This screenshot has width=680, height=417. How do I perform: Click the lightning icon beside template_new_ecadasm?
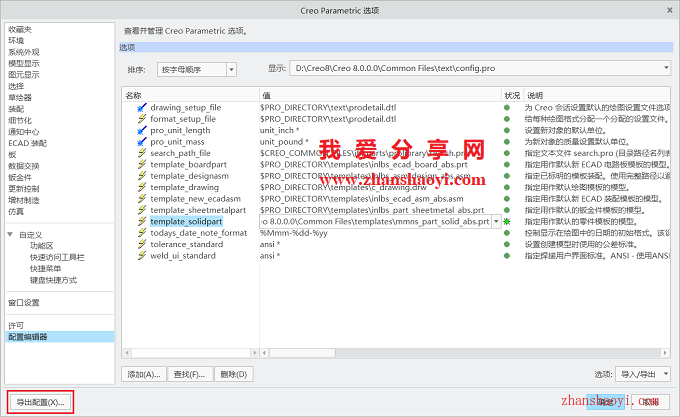point(141,199)
